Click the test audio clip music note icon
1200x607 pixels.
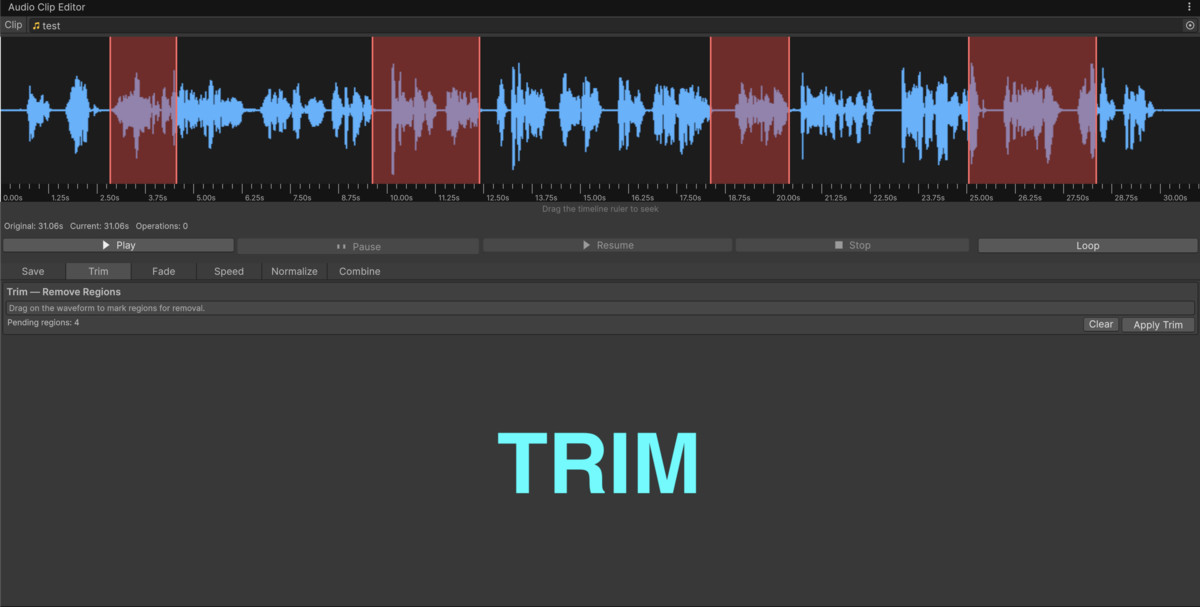[x=36, y=25]
